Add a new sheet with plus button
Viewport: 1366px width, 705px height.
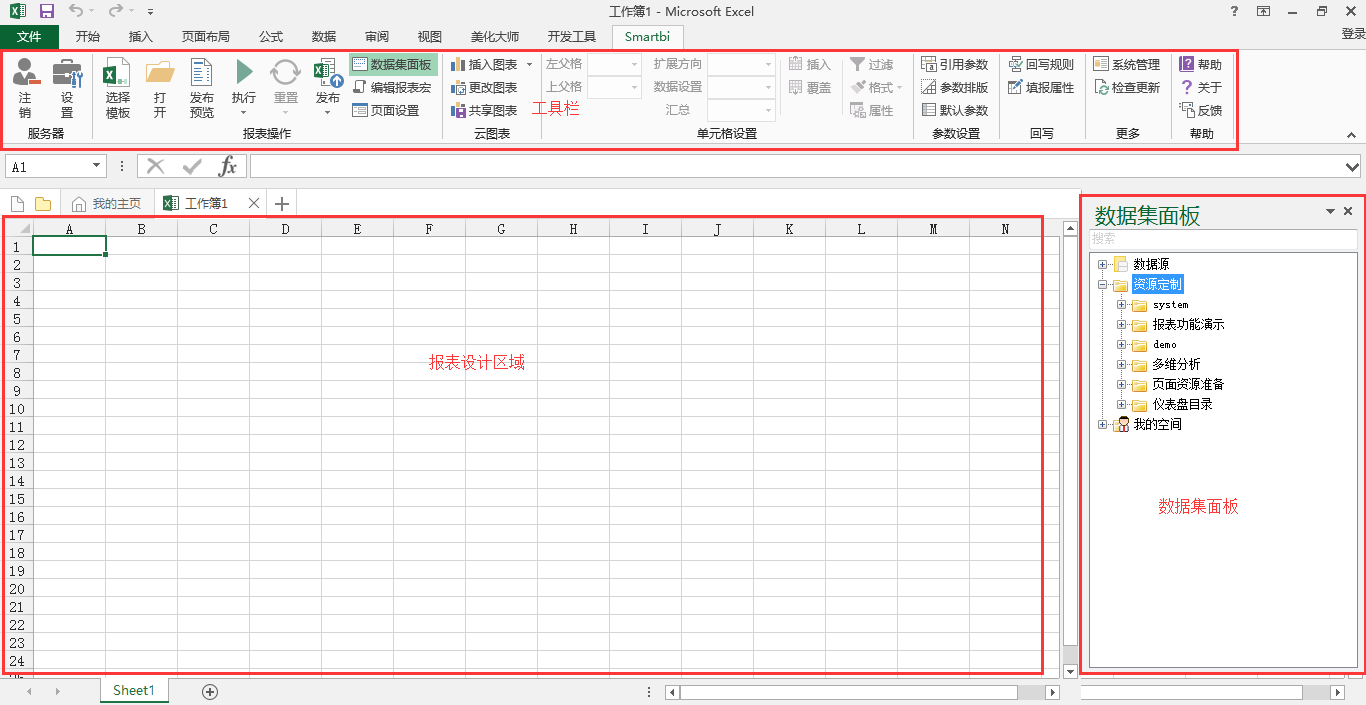click(210, 691)
